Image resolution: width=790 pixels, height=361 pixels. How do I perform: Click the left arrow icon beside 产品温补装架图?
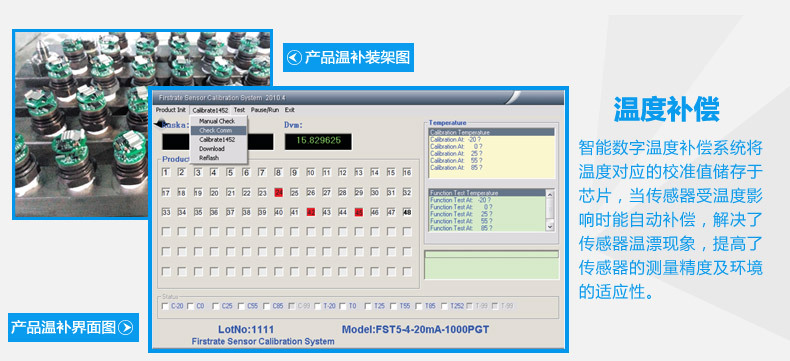[x=294, y=57]
